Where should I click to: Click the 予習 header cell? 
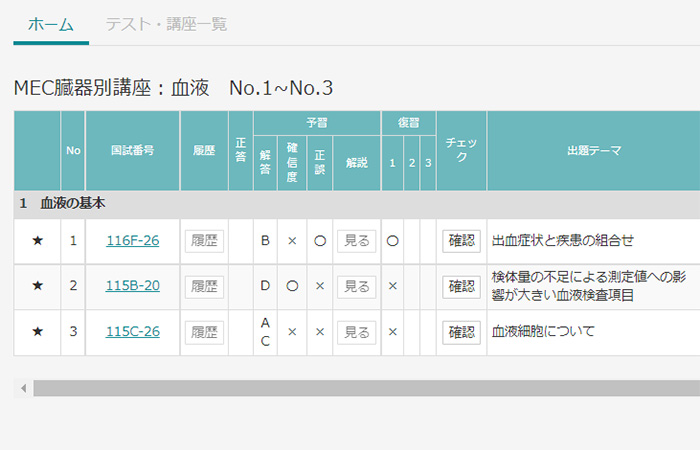click(x=317, y=123)
